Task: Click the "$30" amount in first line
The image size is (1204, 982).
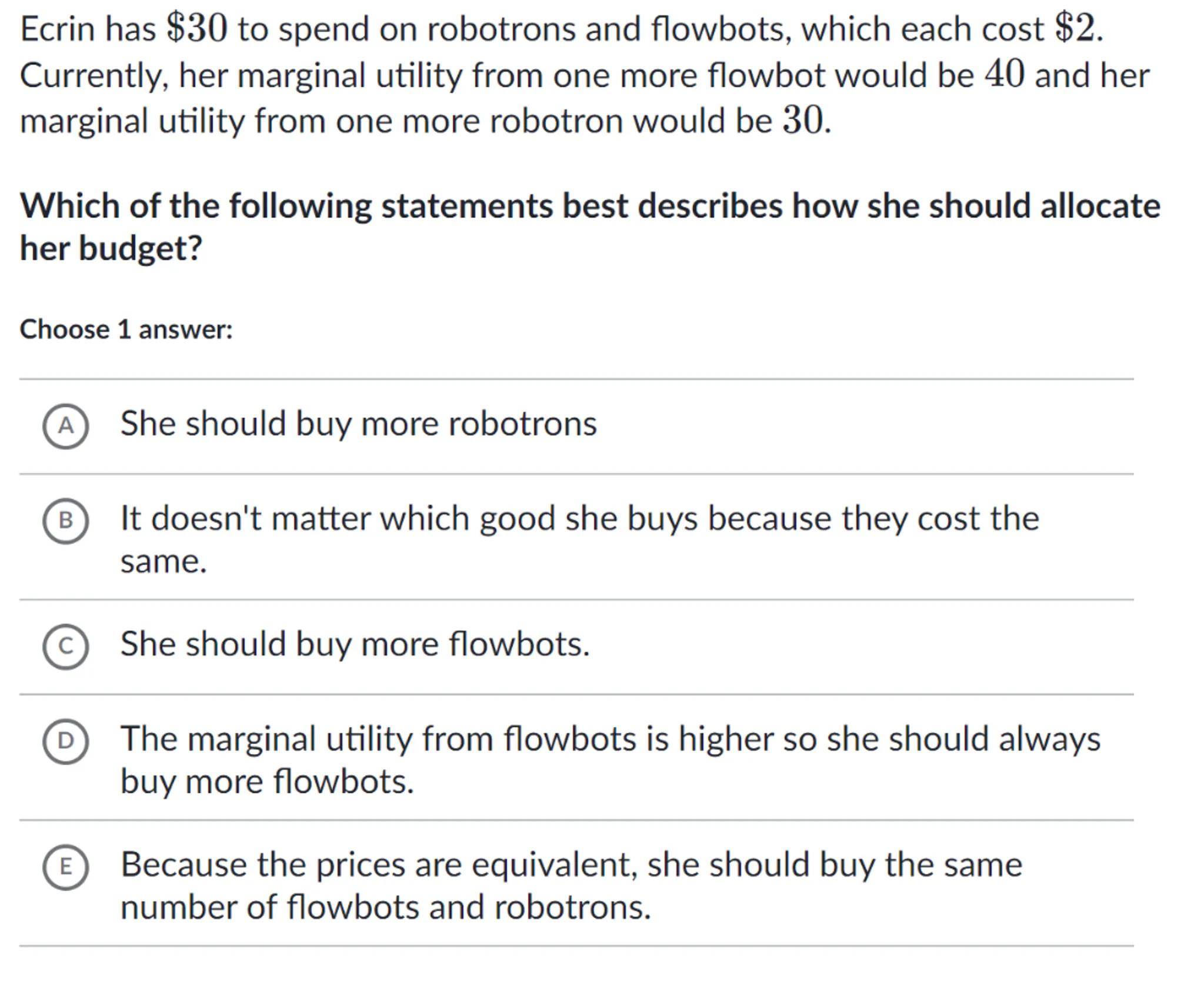Action: point(196,28)
